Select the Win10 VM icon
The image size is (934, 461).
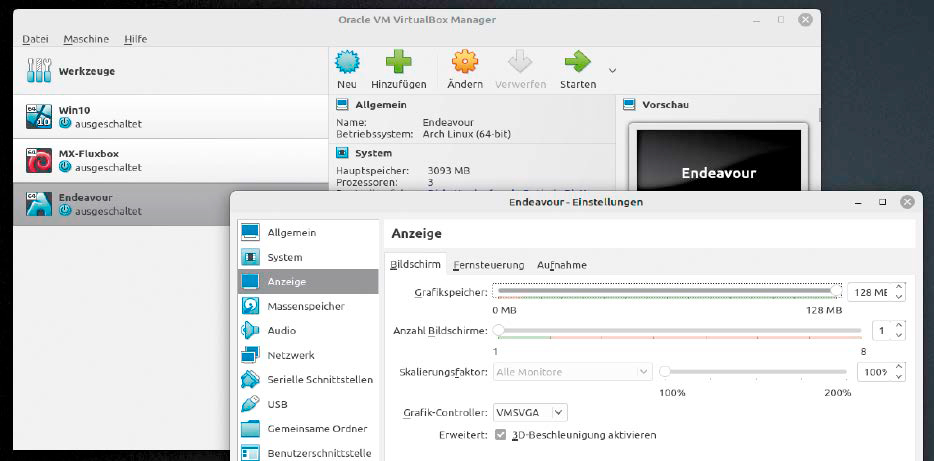click(x=39, y=116)
